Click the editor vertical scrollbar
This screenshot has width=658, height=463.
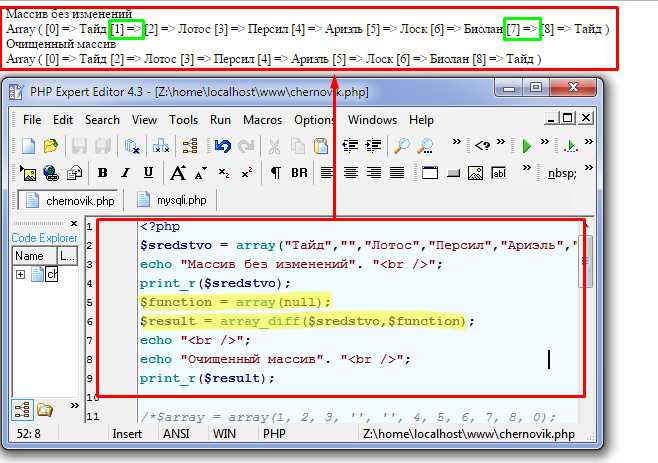click(x=587, y=262)
